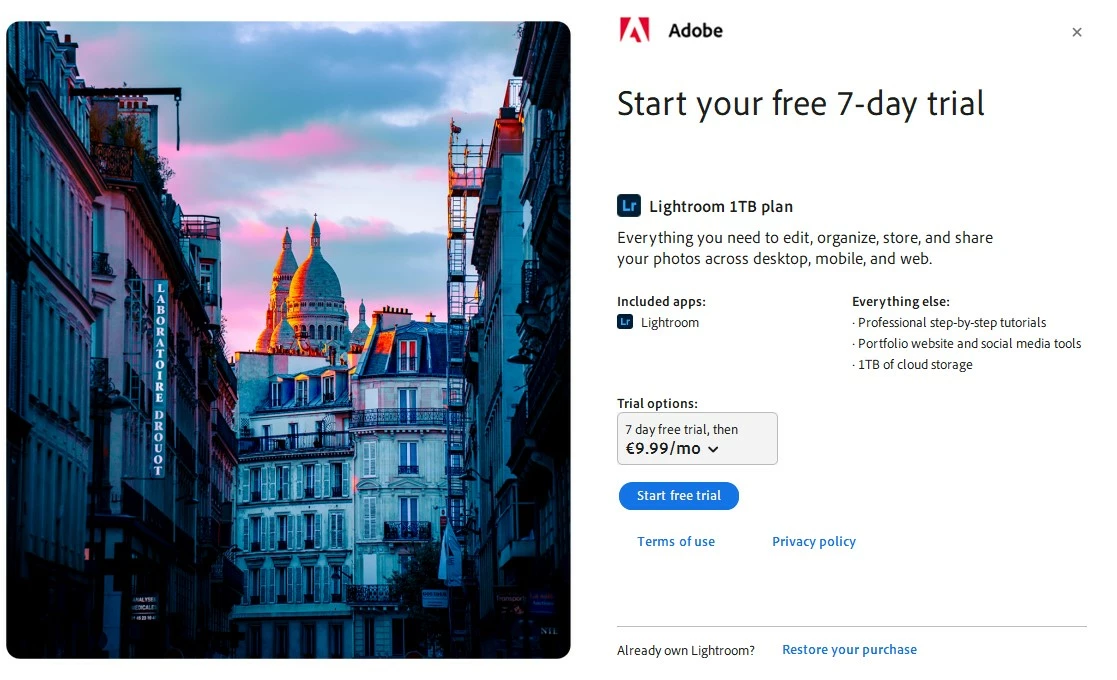Click the Professional step-by-step tutorials item
This screenshot has width=1117, height=680.
pyautogui.click(x=952, y=323)
